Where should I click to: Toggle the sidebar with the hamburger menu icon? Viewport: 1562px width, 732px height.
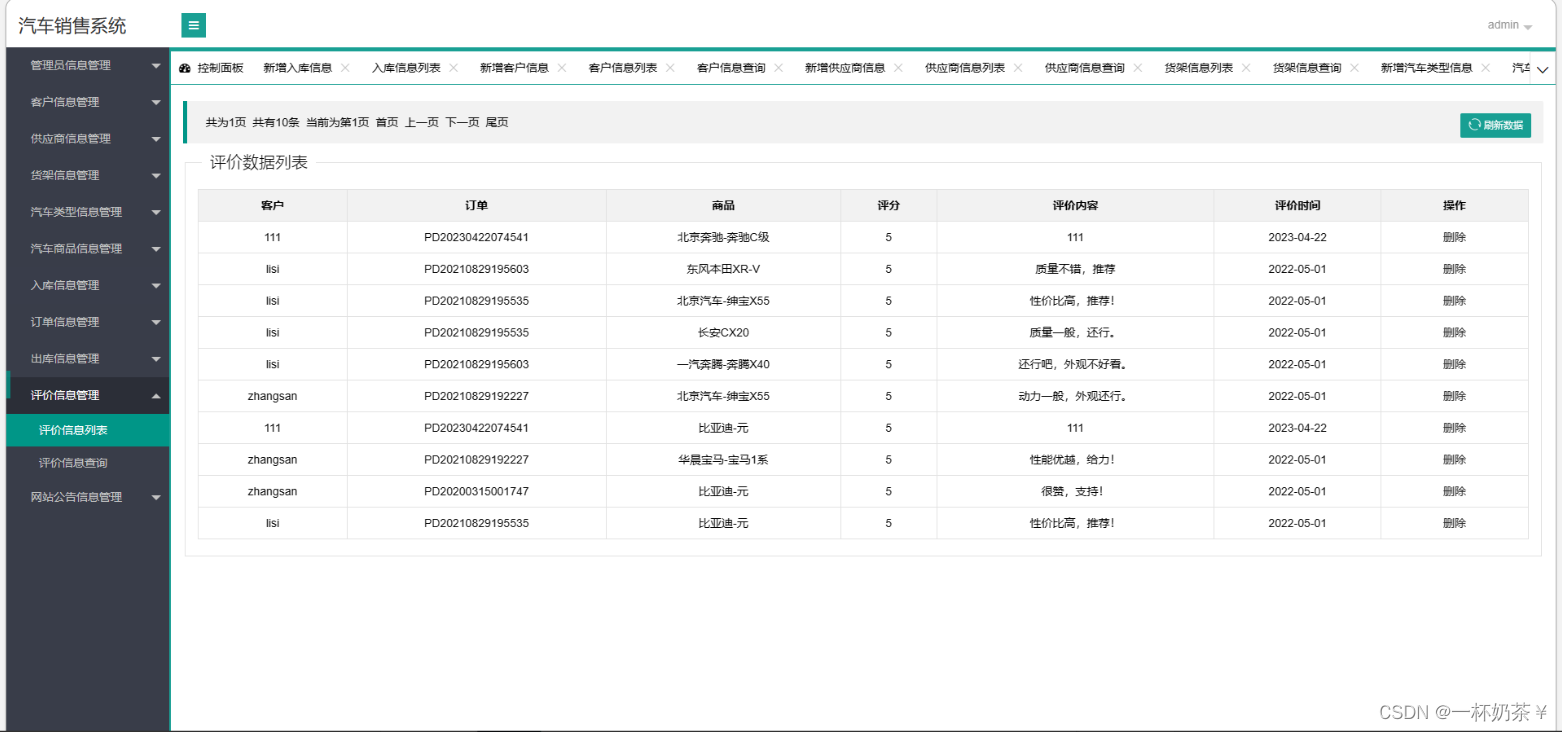[x=194, y=25]
